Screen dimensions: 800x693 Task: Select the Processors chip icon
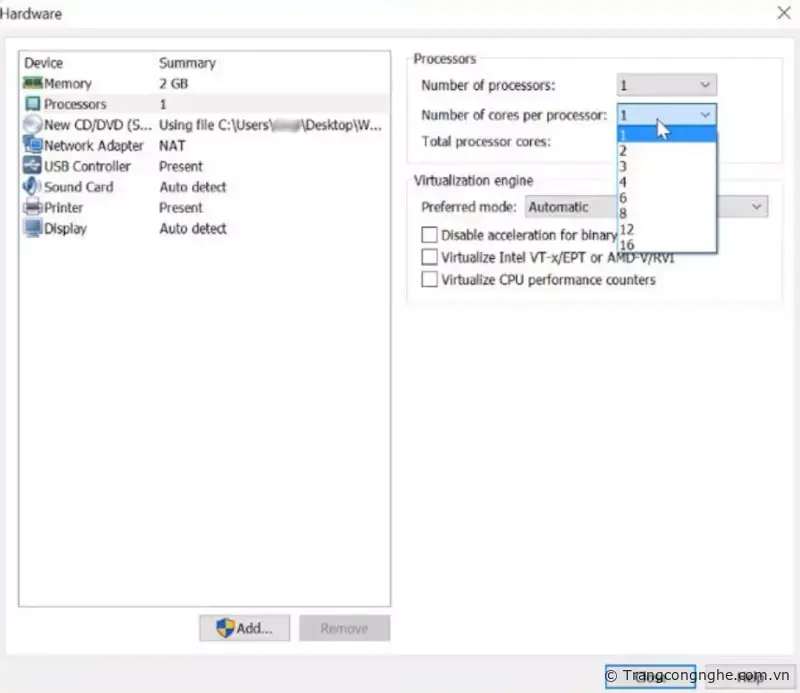click(32, 104)
